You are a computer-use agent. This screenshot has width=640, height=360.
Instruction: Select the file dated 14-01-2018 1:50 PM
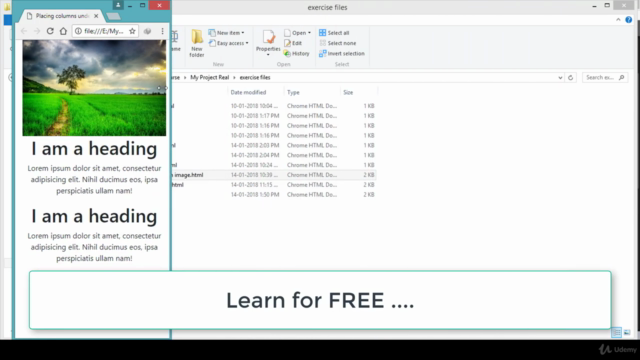pos(273,195)
